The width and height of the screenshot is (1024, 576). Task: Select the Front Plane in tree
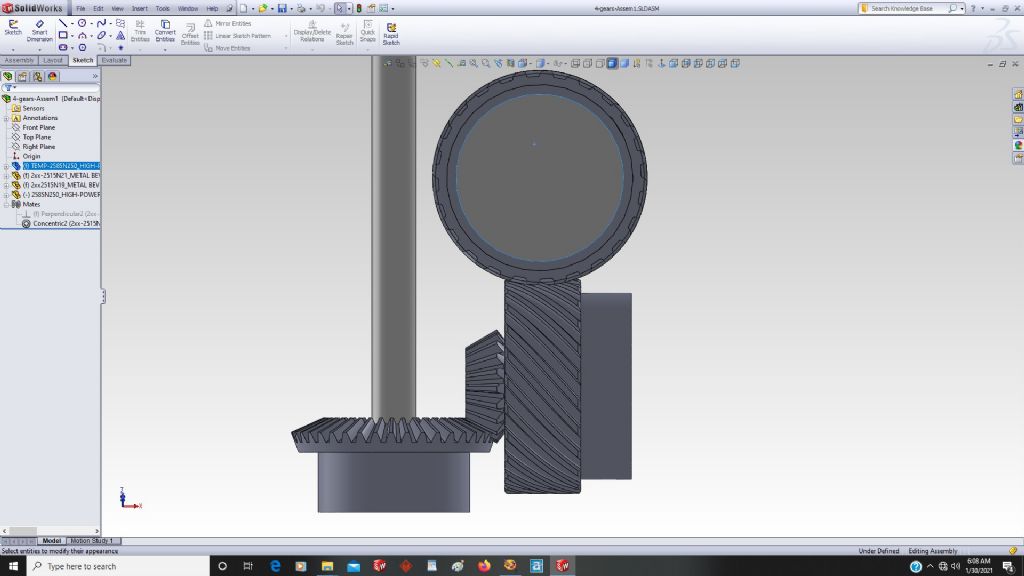point(39,127)
